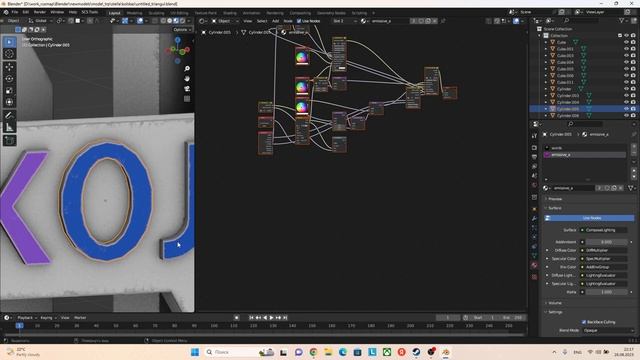
Task: Open node editor Add menu
Action: [x=276, y=21]
